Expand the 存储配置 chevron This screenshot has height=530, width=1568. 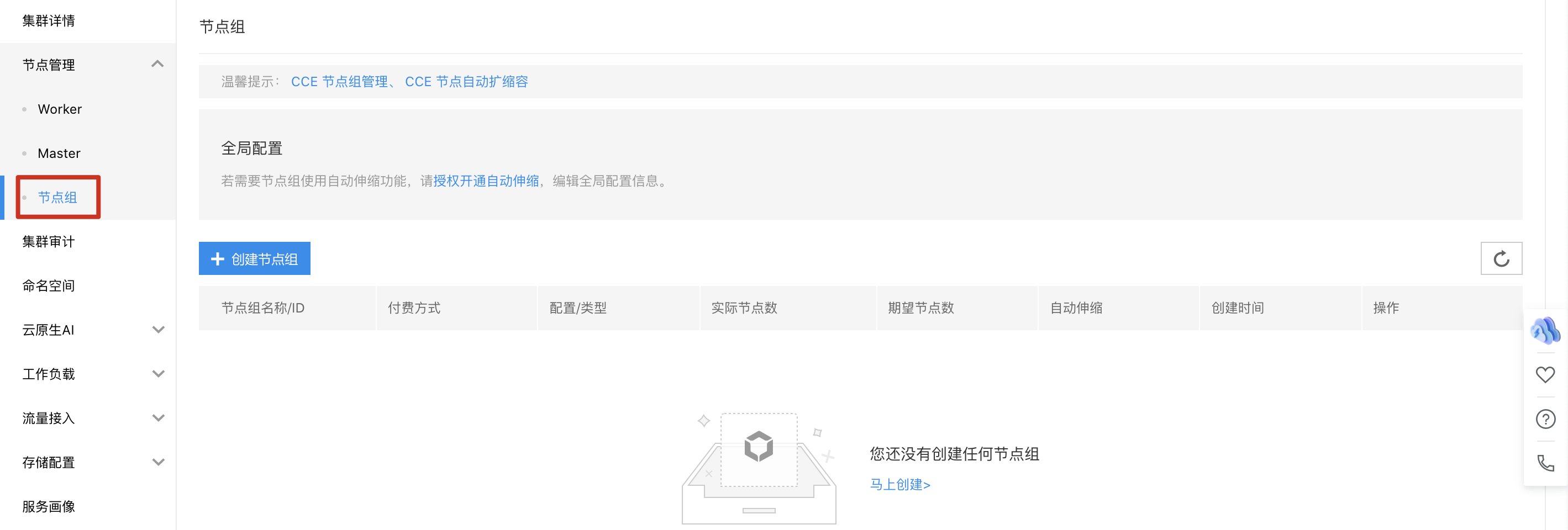tap(158, 462)
